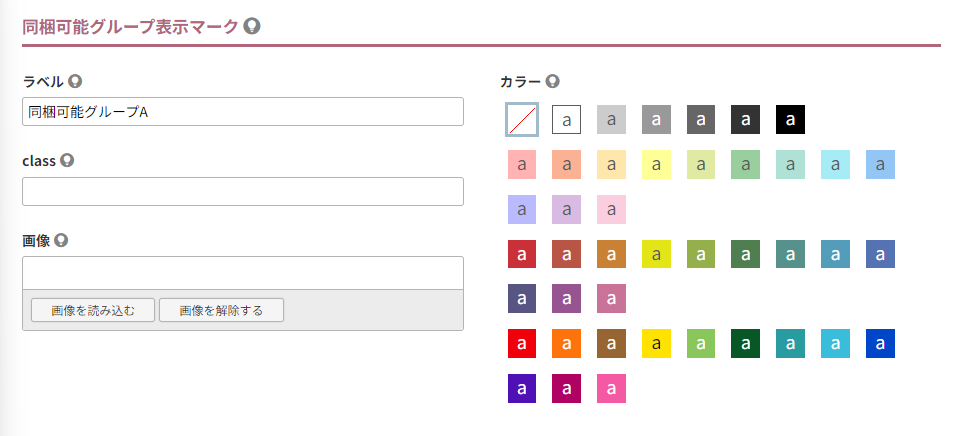Click the 画像 help bulb icon
This screenshot has height=436, width=954.
(x=61, y=240)
